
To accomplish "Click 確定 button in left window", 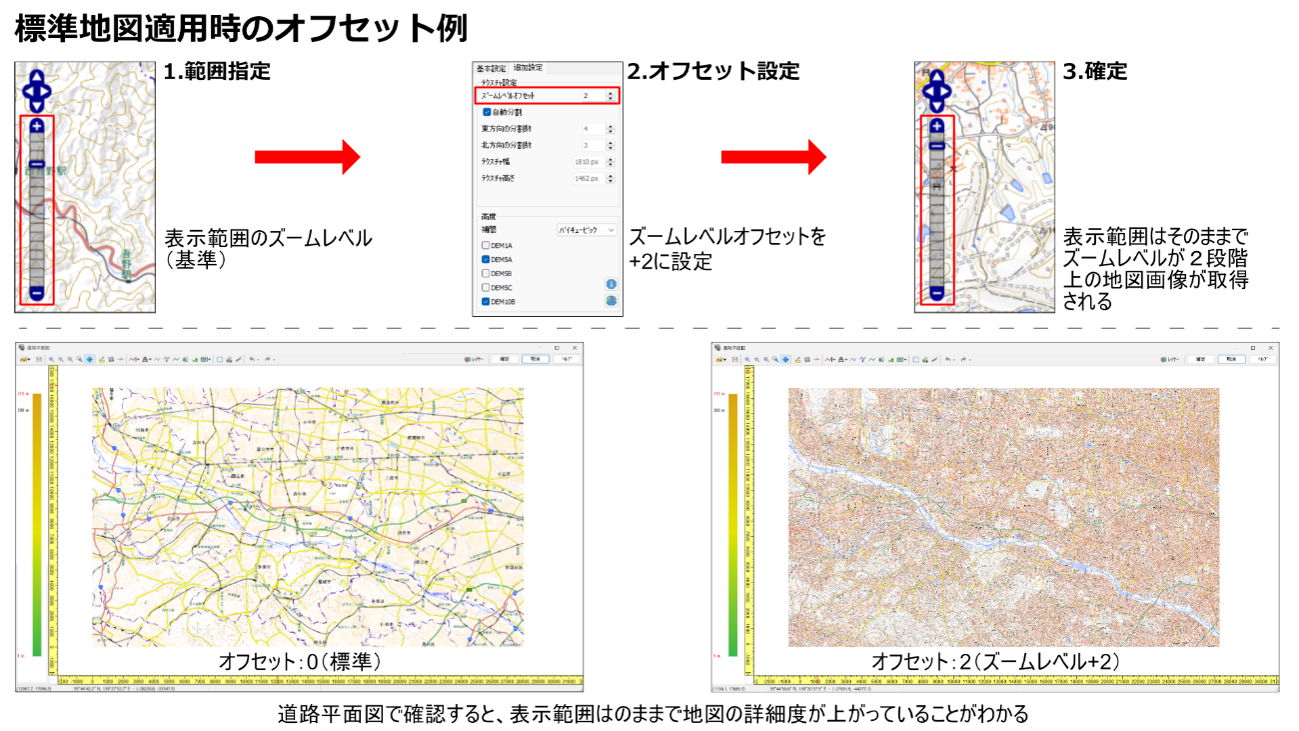I will click(504, 359).
